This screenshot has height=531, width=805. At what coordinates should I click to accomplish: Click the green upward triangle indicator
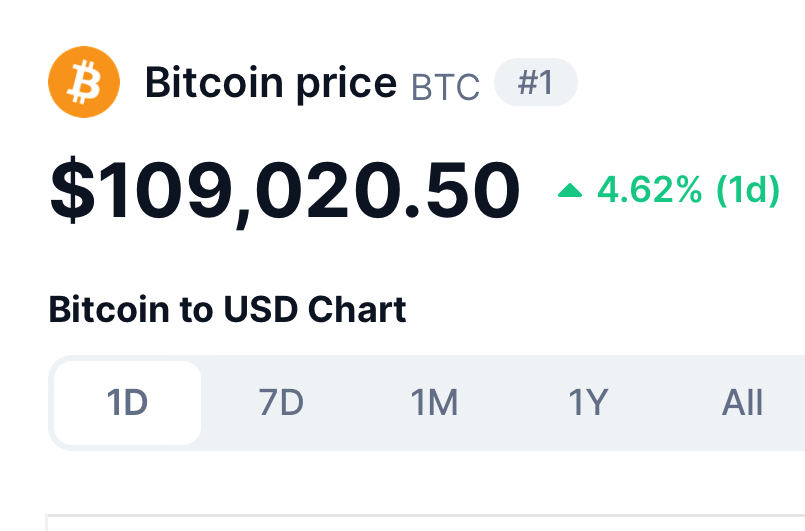click(570, 191)
